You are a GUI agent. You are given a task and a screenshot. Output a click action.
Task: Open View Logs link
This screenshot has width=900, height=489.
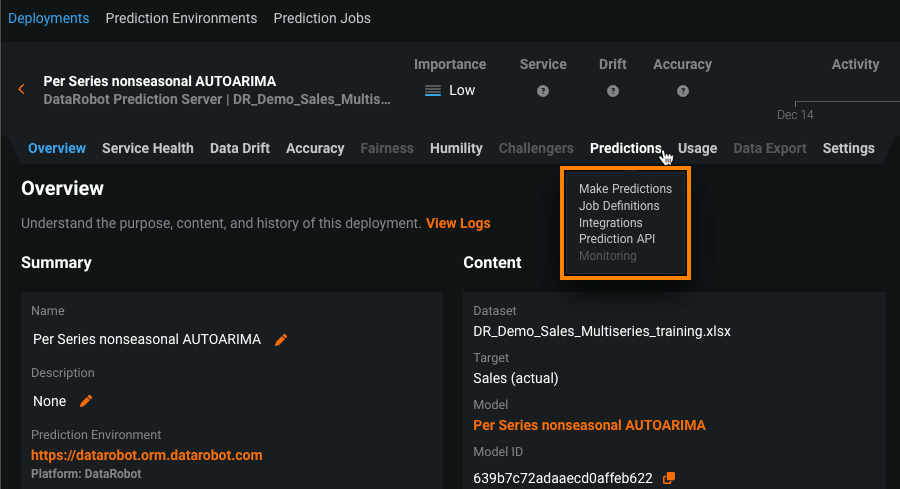click(458, 223)
